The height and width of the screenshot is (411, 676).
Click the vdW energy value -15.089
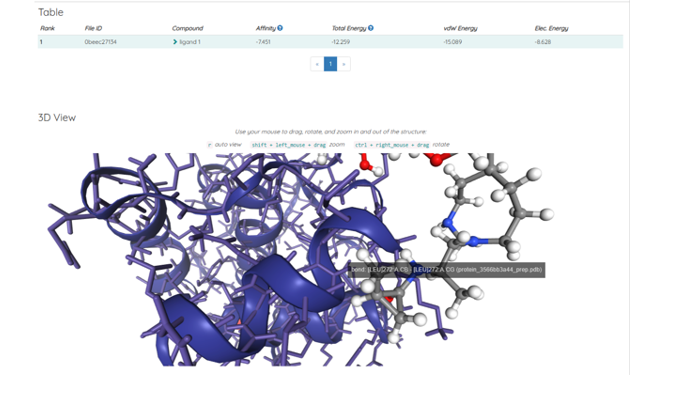coord(452,42)
